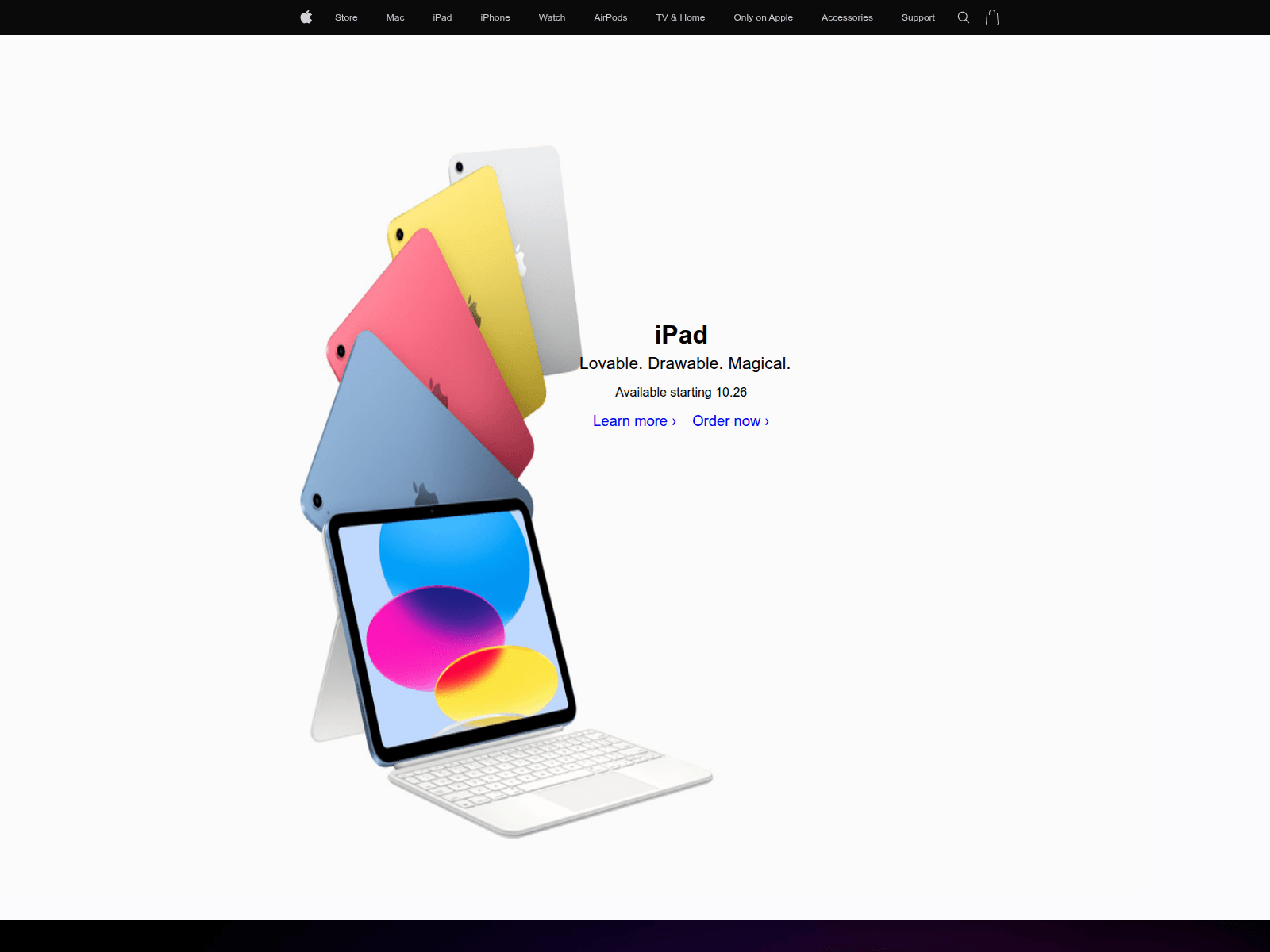The image size is (1270, 952).
Task: Go to the Mac section
Action: (x=395, y=17)
